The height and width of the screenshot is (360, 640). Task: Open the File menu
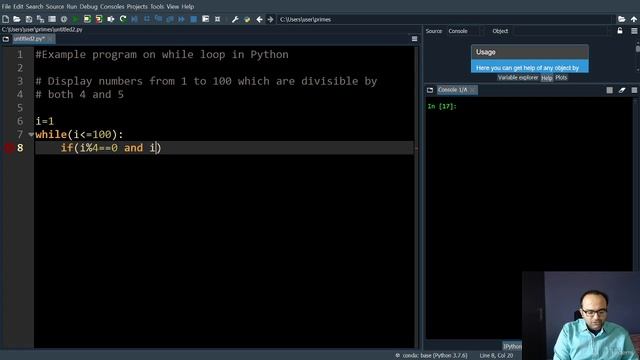(x=6, y=7)
